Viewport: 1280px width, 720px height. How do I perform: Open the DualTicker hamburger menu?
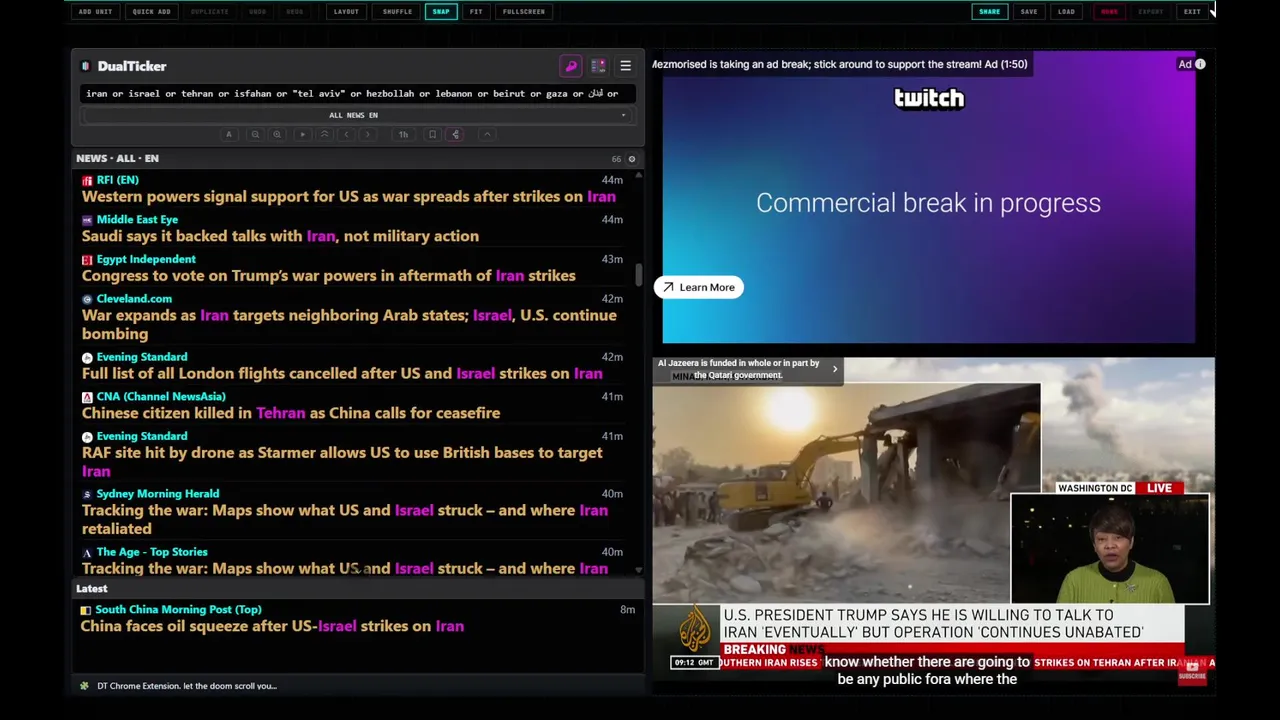click(625, 66)
